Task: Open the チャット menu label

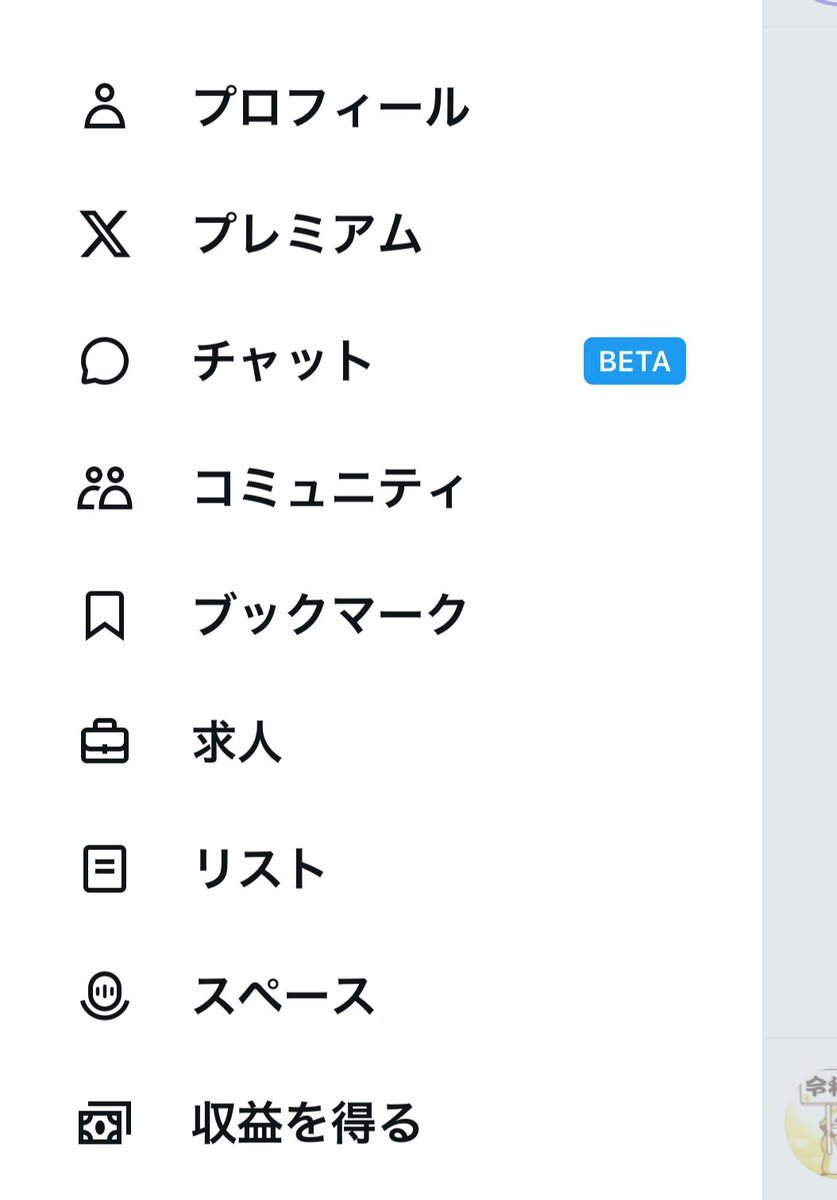Action: point(283,361)
